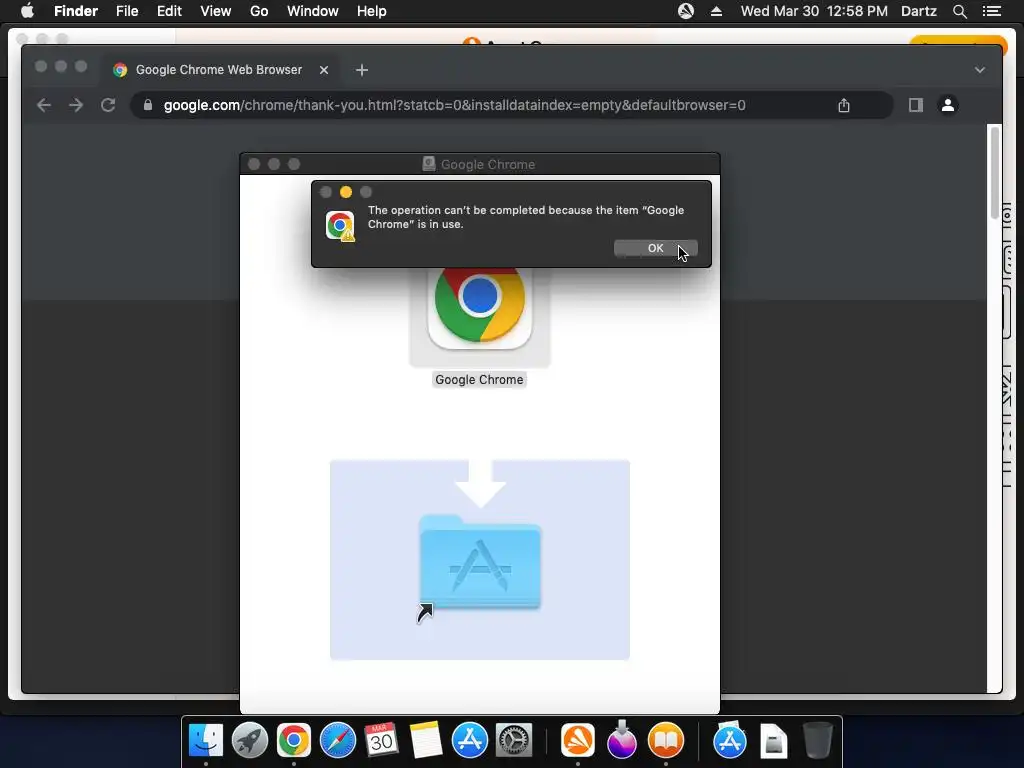Viewport: 1024px width, 768px height.
Task: Open Books from the Dock
Action: point(665,740)
